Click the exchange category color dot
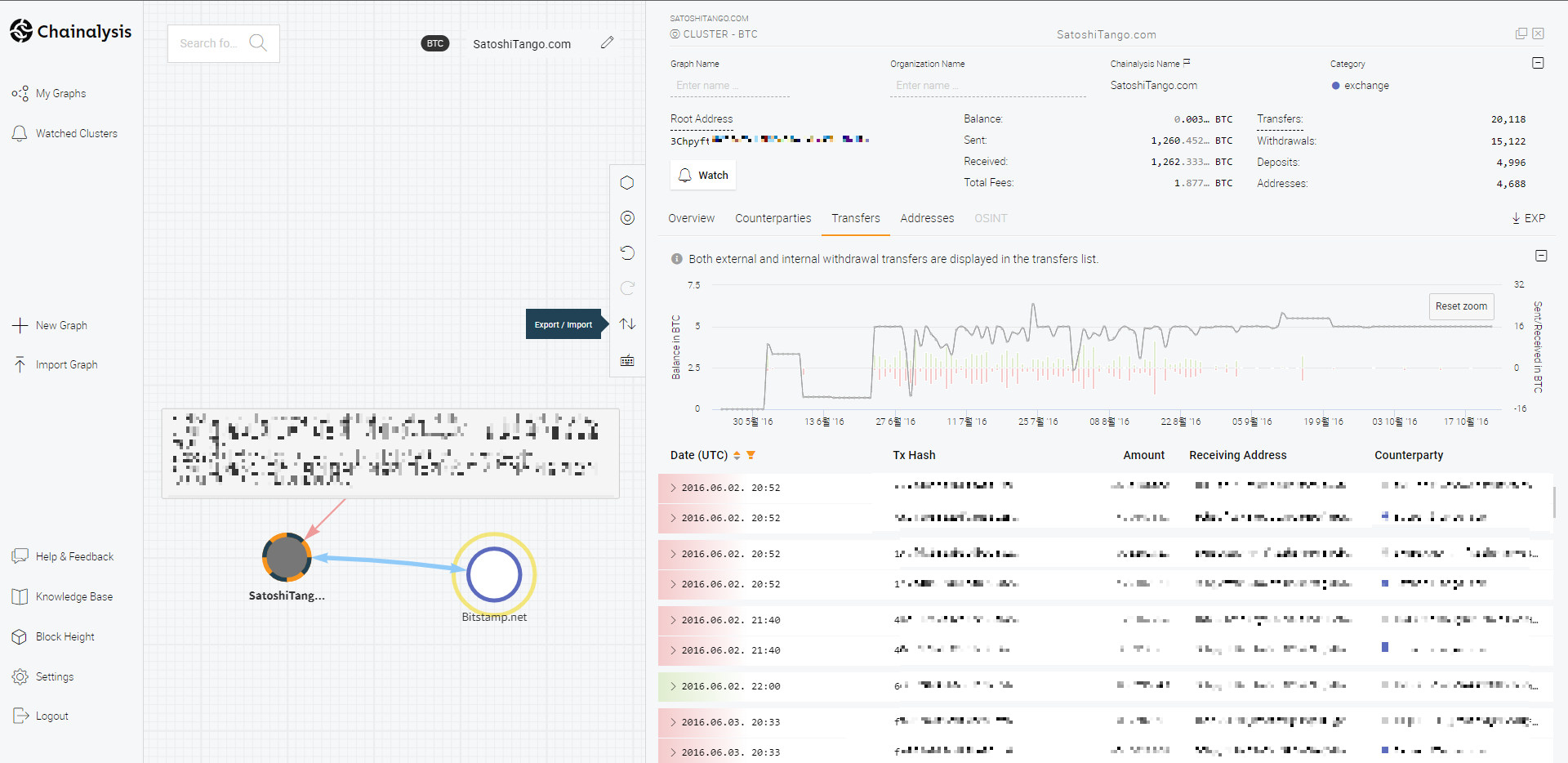Viewport: 1568px width, 763px height. pyautogui.click(x=1335, y=86)
